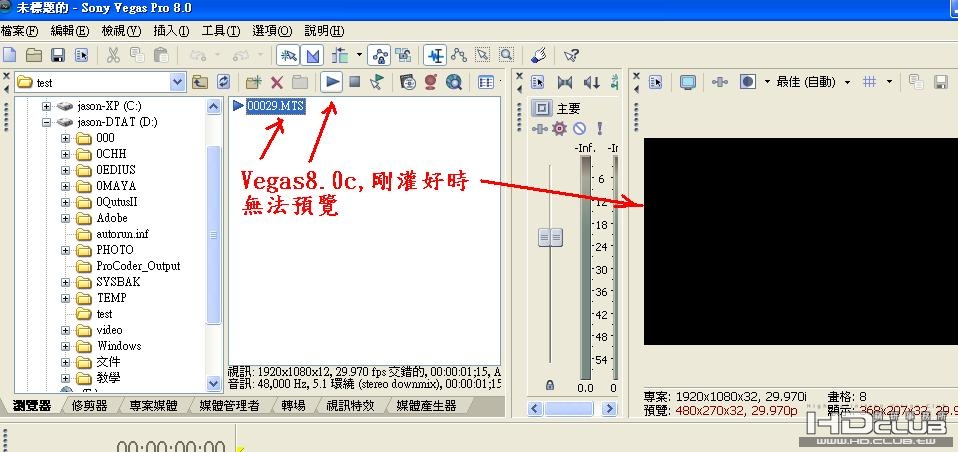
Task: Click the Auto Ripple icon
Action: 340,55
